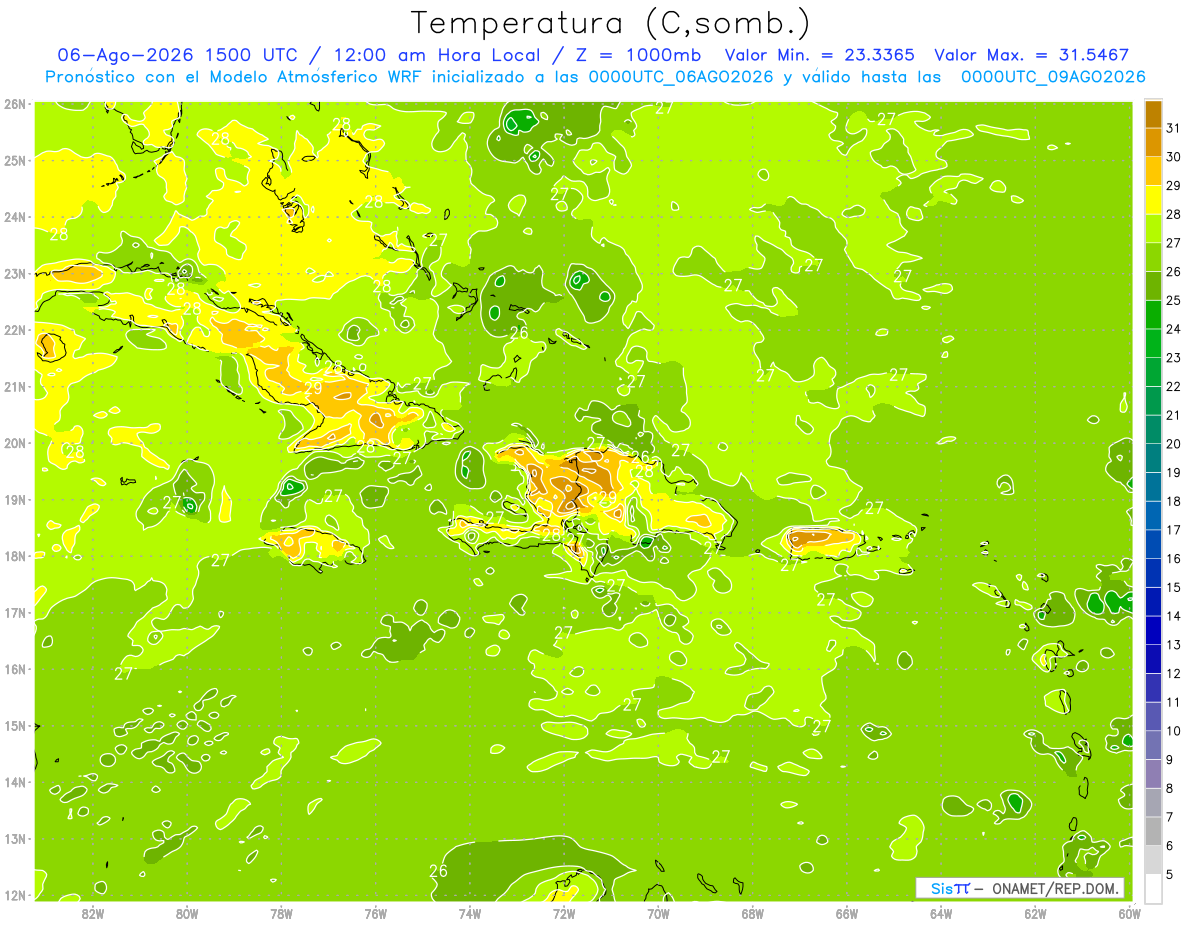Viewport: 1200px width, 927px height.
Task: Click the '64W' longitude axis label
Action: [941, 913]
